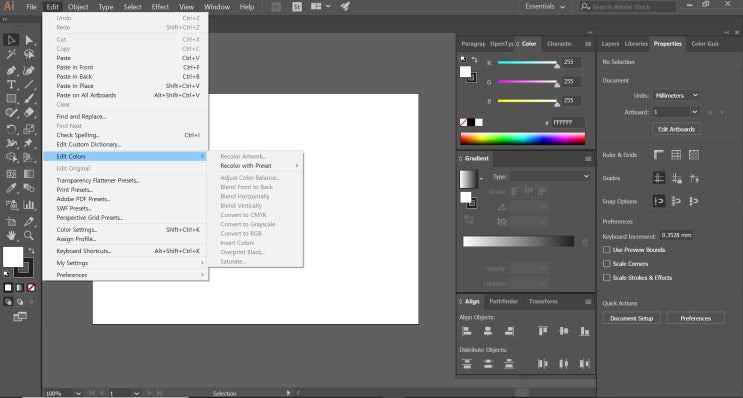Viewport: 743px width, 398px height.
Task: Open the File menu
Action: [31, 7]
